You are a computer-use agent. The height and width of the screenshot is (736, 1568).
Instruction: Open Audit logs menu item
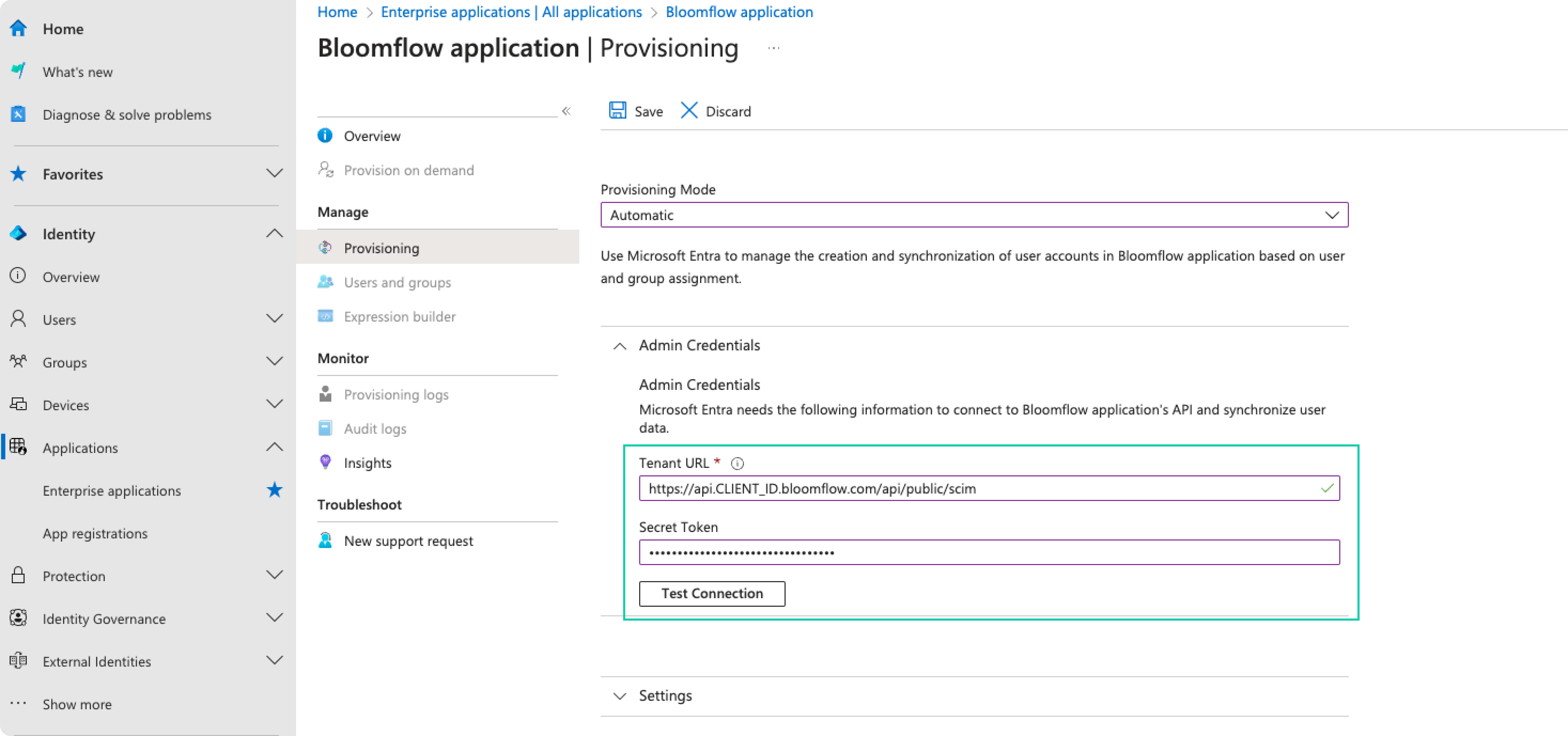click(x=375, y=429)
